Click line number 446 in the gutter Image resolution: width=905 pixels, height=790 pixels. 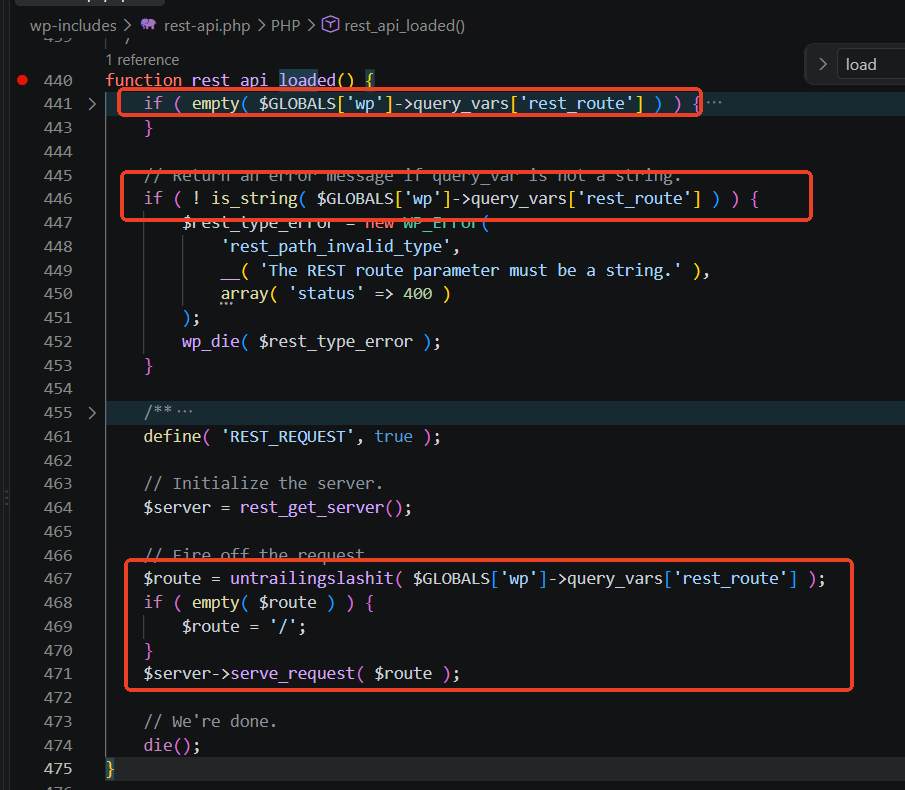[x=58, y=199]
